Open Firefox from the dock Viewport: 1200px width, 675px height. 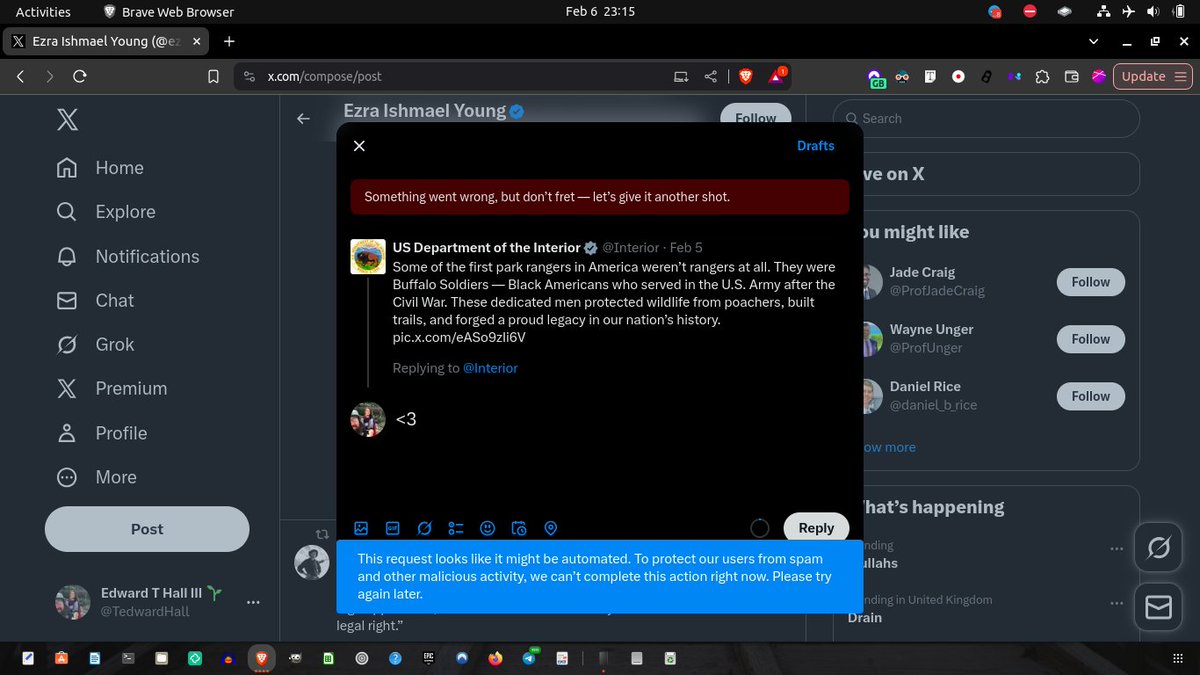tap(495, 658)
